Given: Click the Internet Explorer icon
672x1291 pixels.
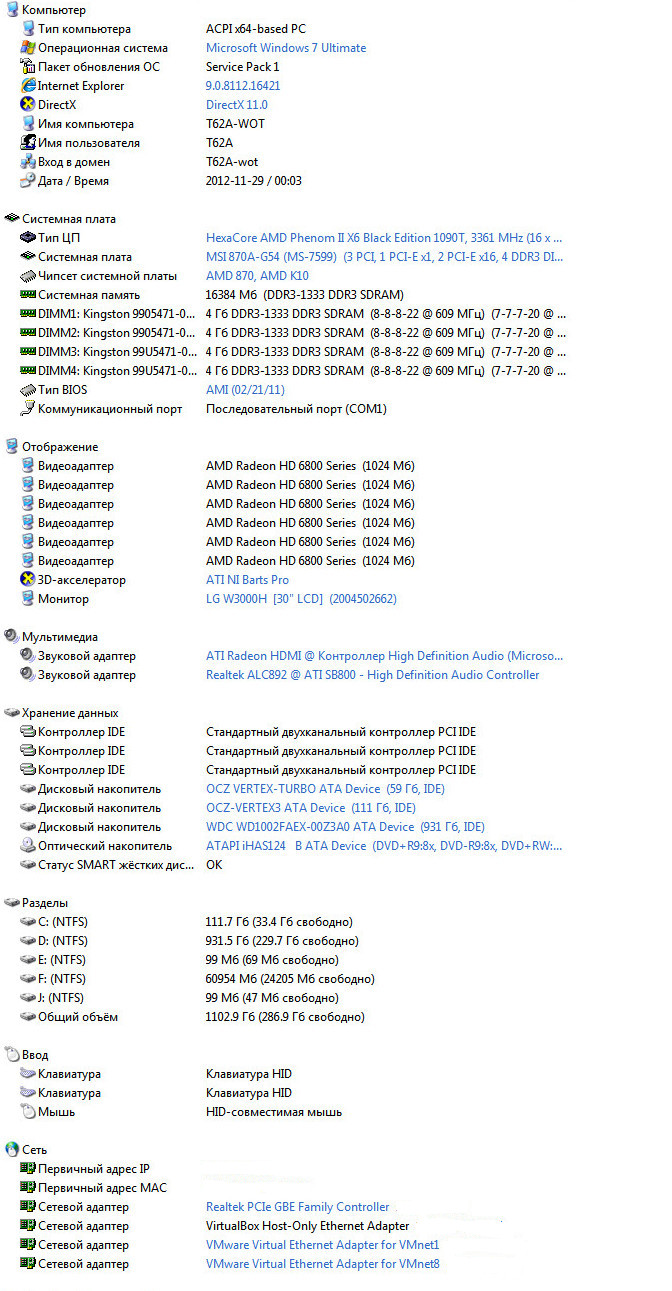Looking at the screenshot, I should click(28, 86).
